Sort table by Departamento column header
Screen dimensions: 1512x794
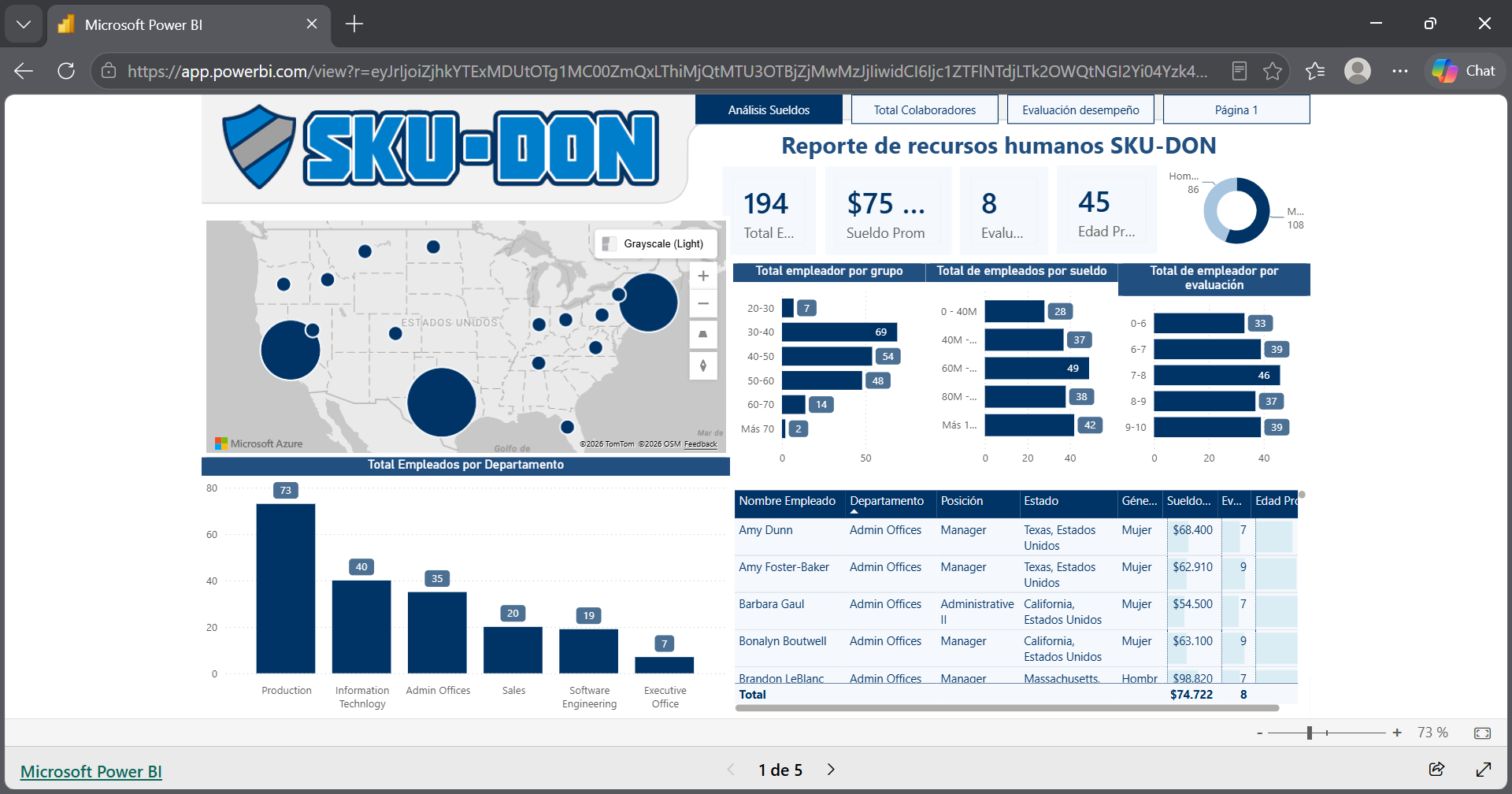click(887, 501)
